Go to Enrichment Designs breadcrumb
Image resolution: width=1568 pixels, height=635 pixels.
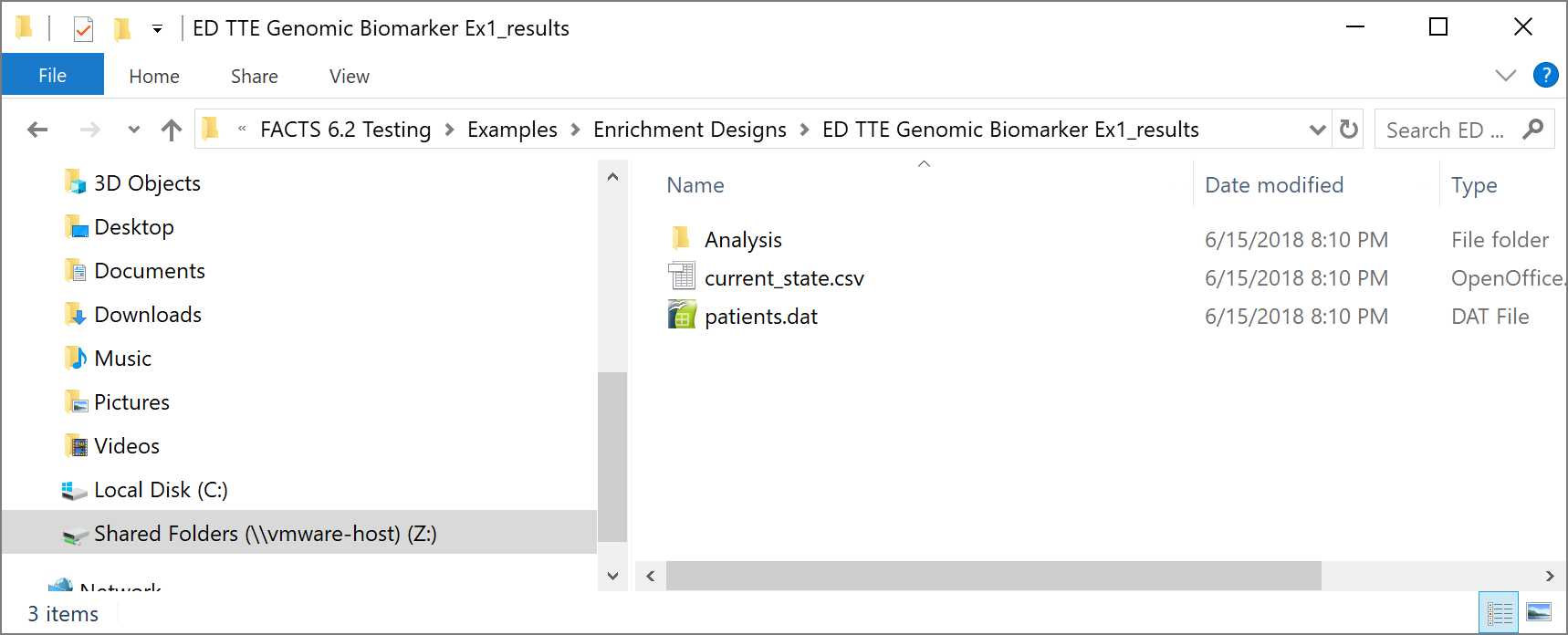pos(689,130)
